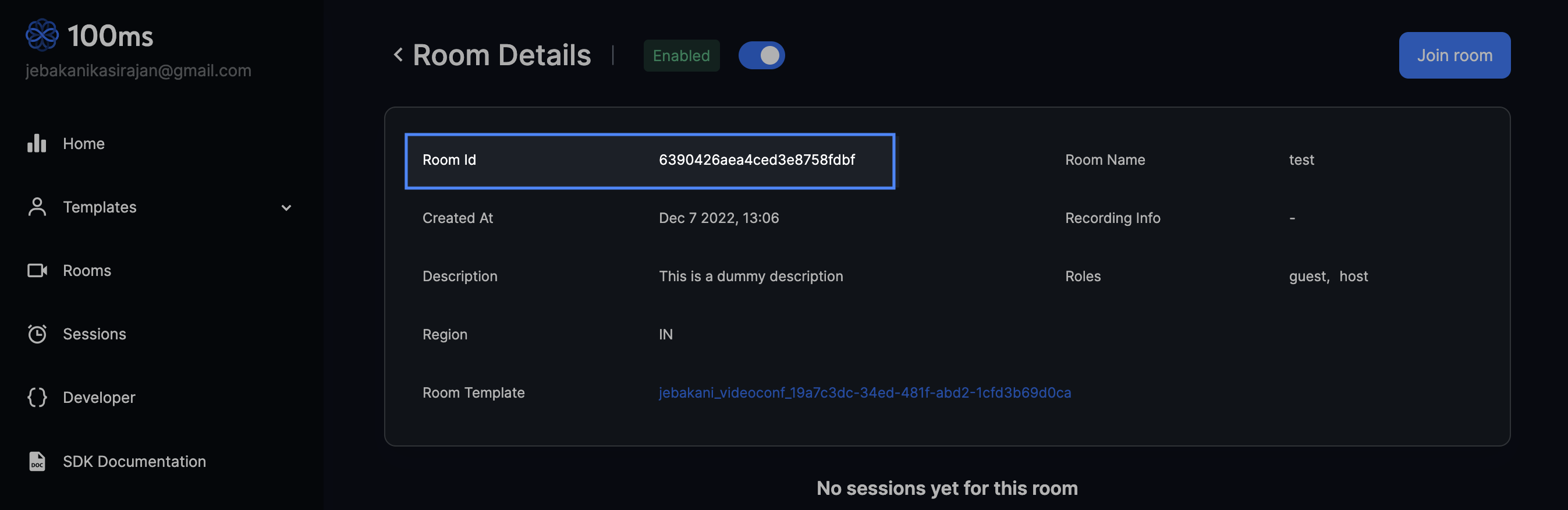Image resolution: width=1568 pixels, height=510 pixels.
Task: Click the SDK Documentation file icon
Action: [x=37, y=461]
